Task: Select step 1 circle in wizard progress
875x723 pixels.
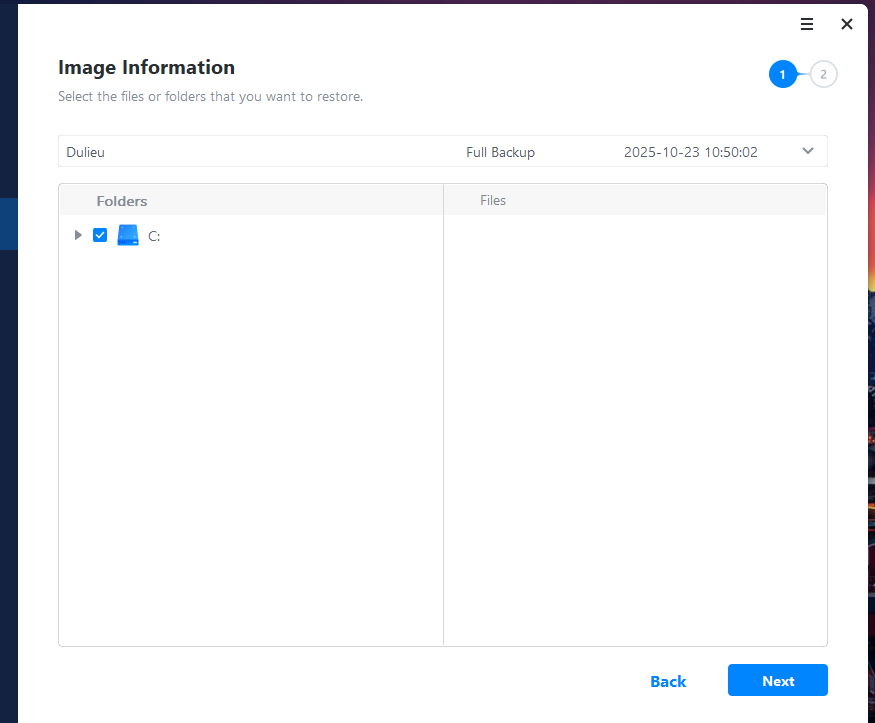Action: pyautogui.click(x=783, y=75)
